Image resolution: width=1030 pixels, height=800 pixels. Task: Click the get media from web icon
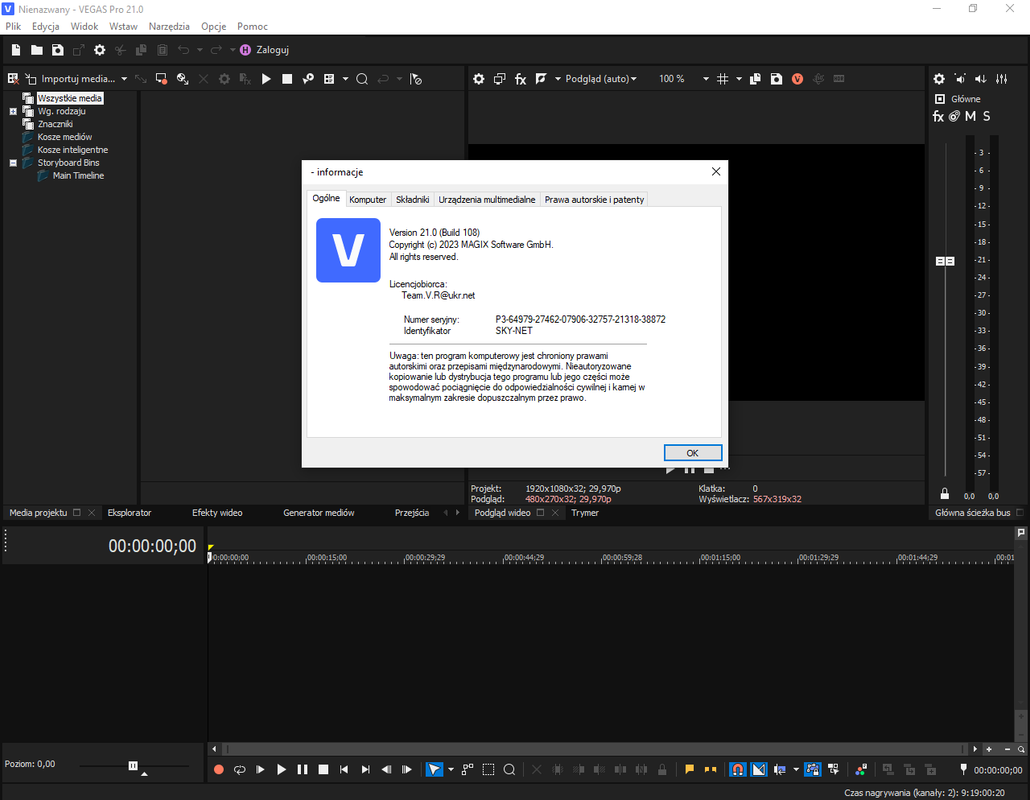(183, 79)
